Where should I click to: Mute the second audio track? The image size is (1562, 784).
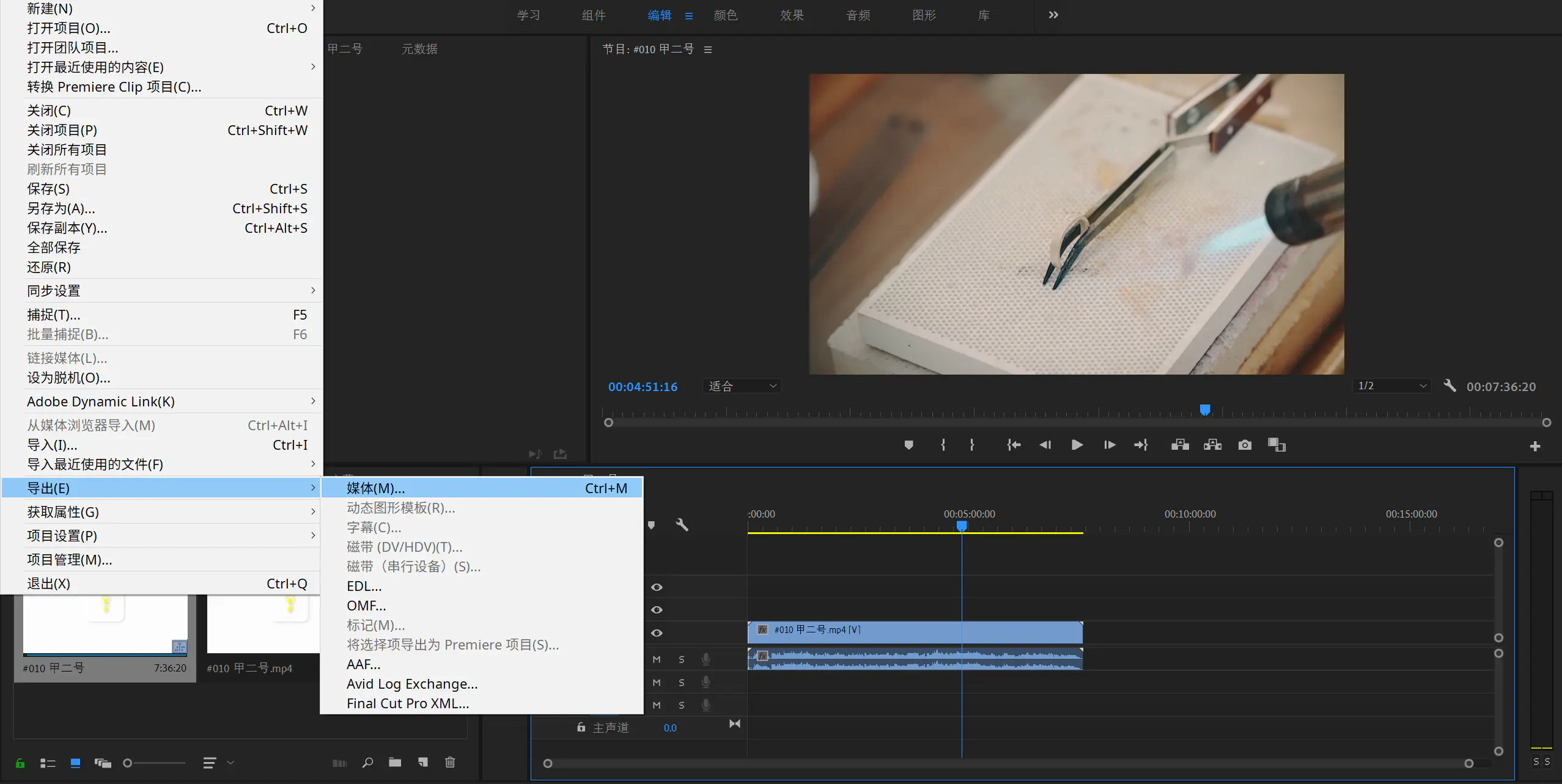click(657, 682)
